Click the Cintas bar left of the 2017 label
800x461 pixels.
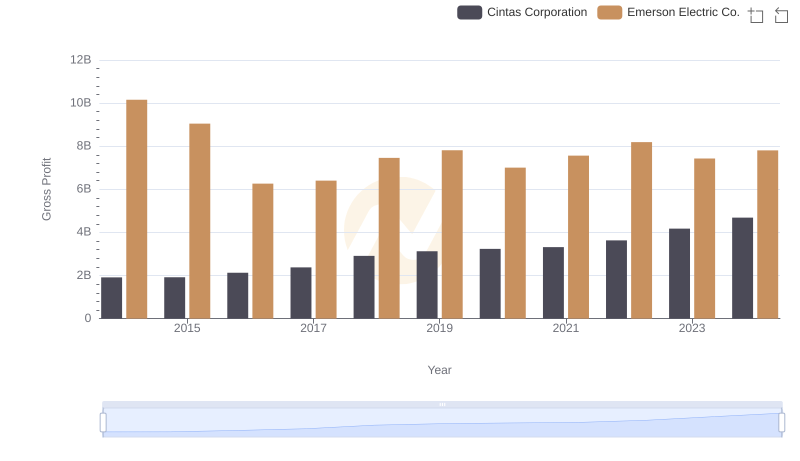click(x=301, y=293)
